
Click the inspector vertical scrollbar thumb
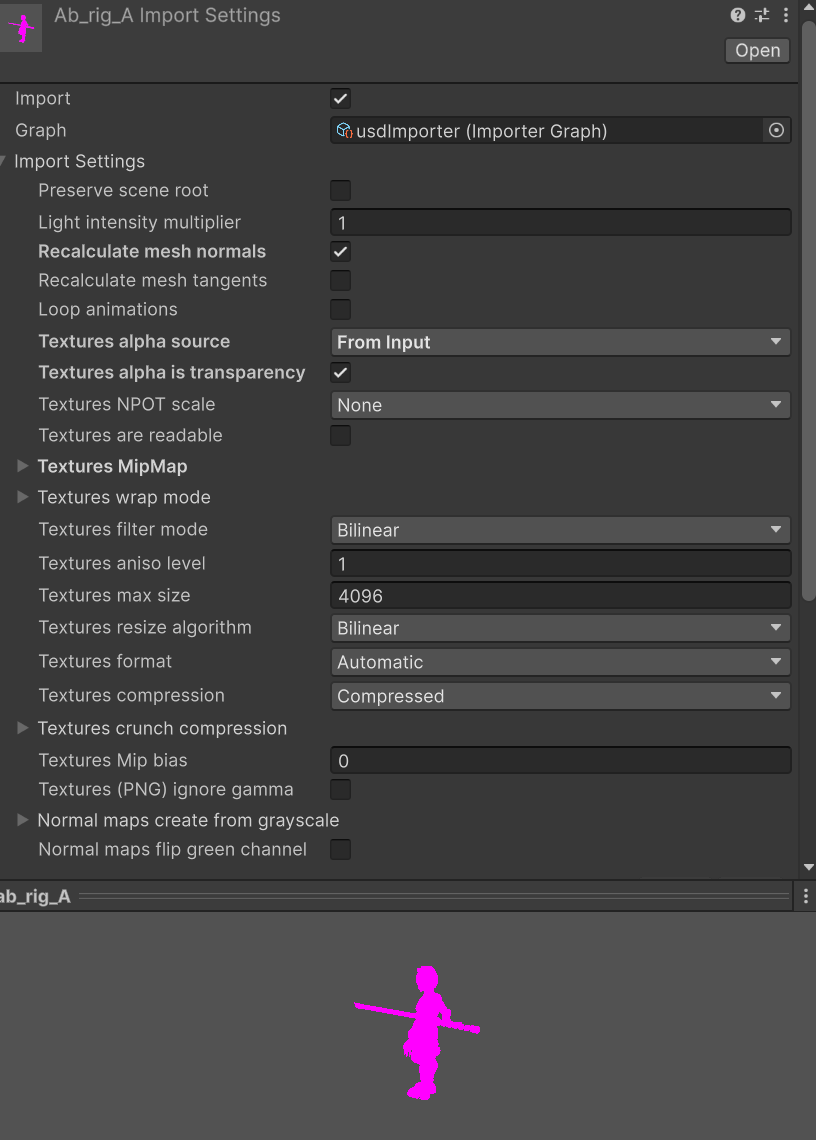(x=809, y=311)
